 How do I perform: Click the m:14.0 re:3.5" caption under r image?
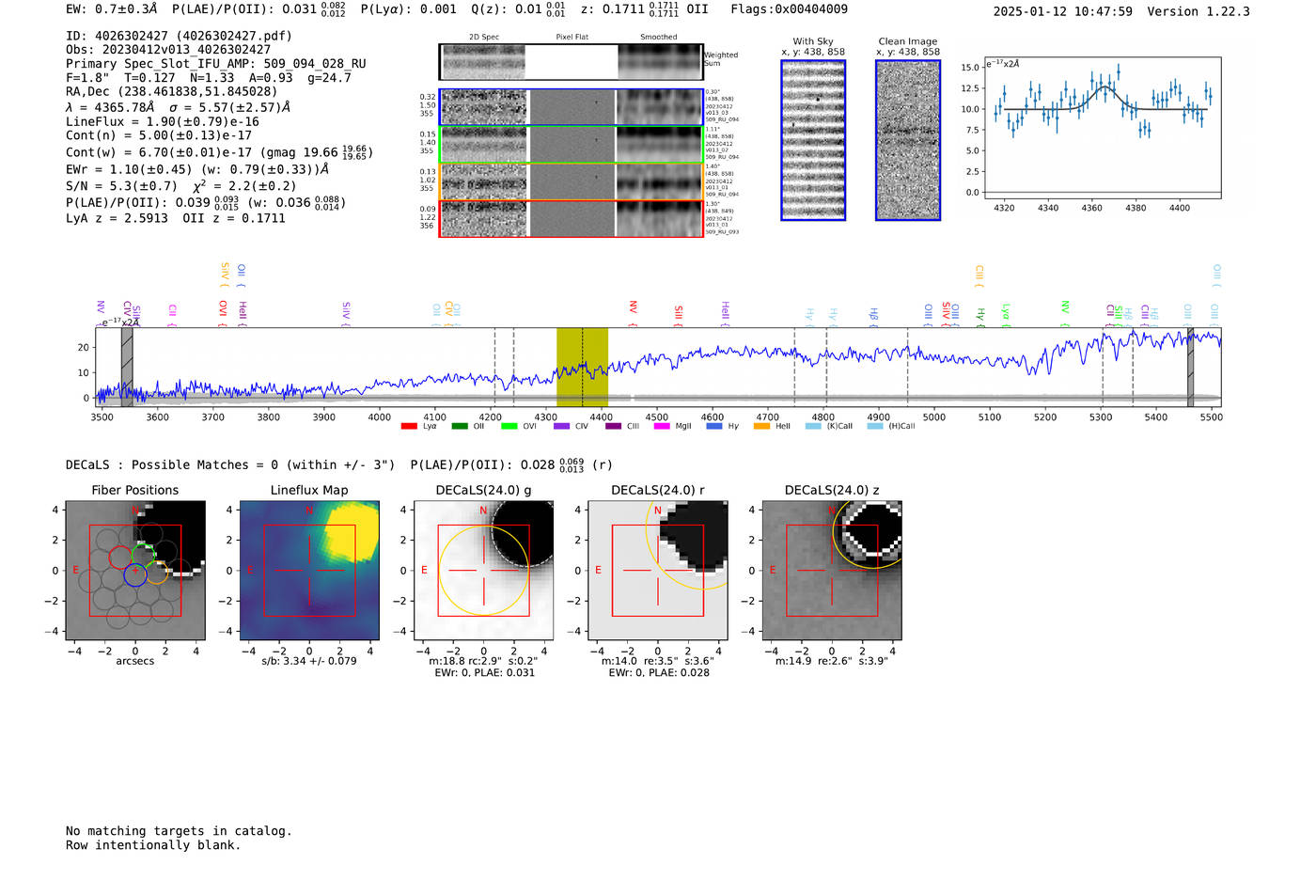pyautogui.click(x=658, y=661)
